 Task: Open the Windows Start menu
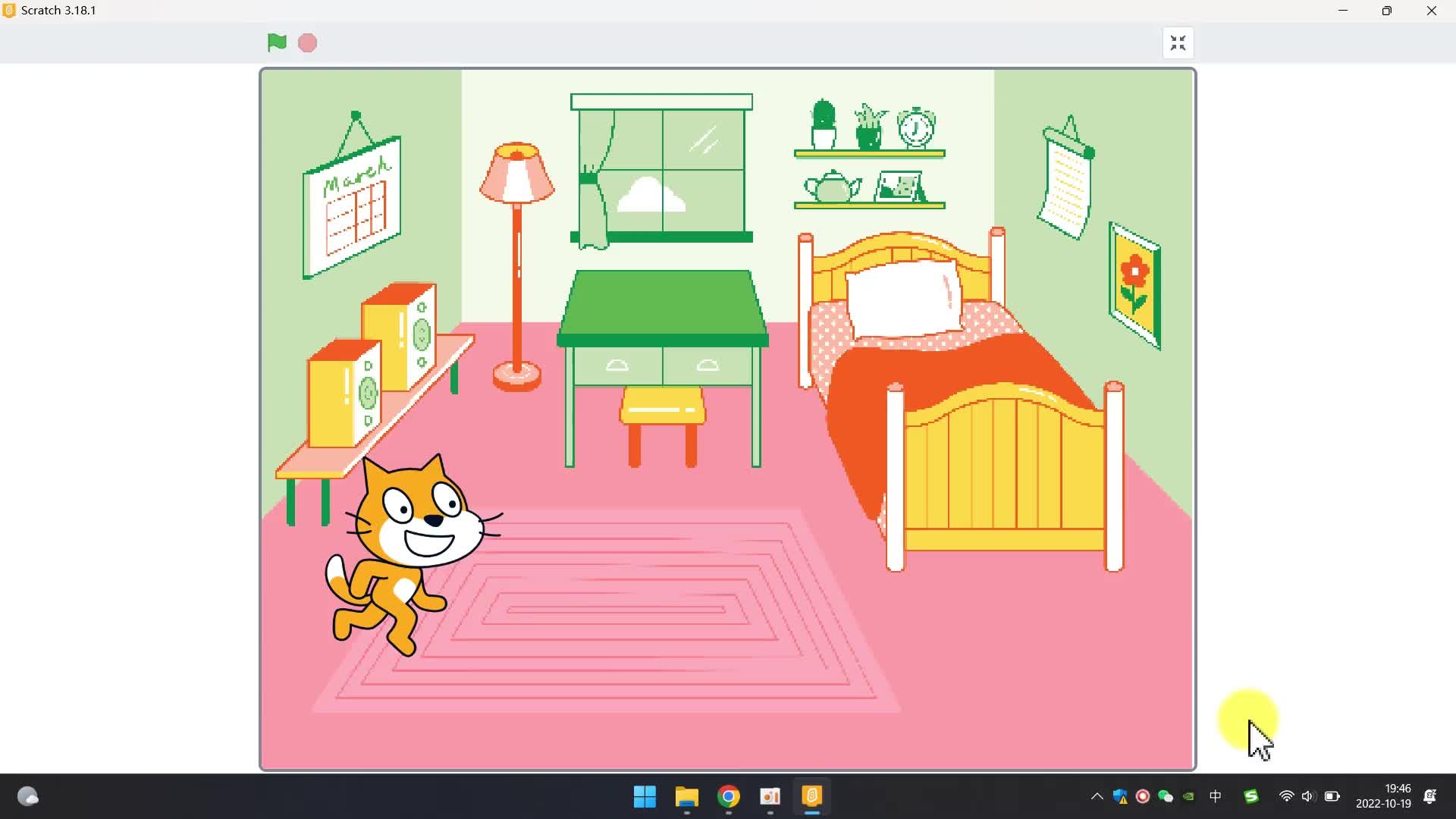point(645,796)
